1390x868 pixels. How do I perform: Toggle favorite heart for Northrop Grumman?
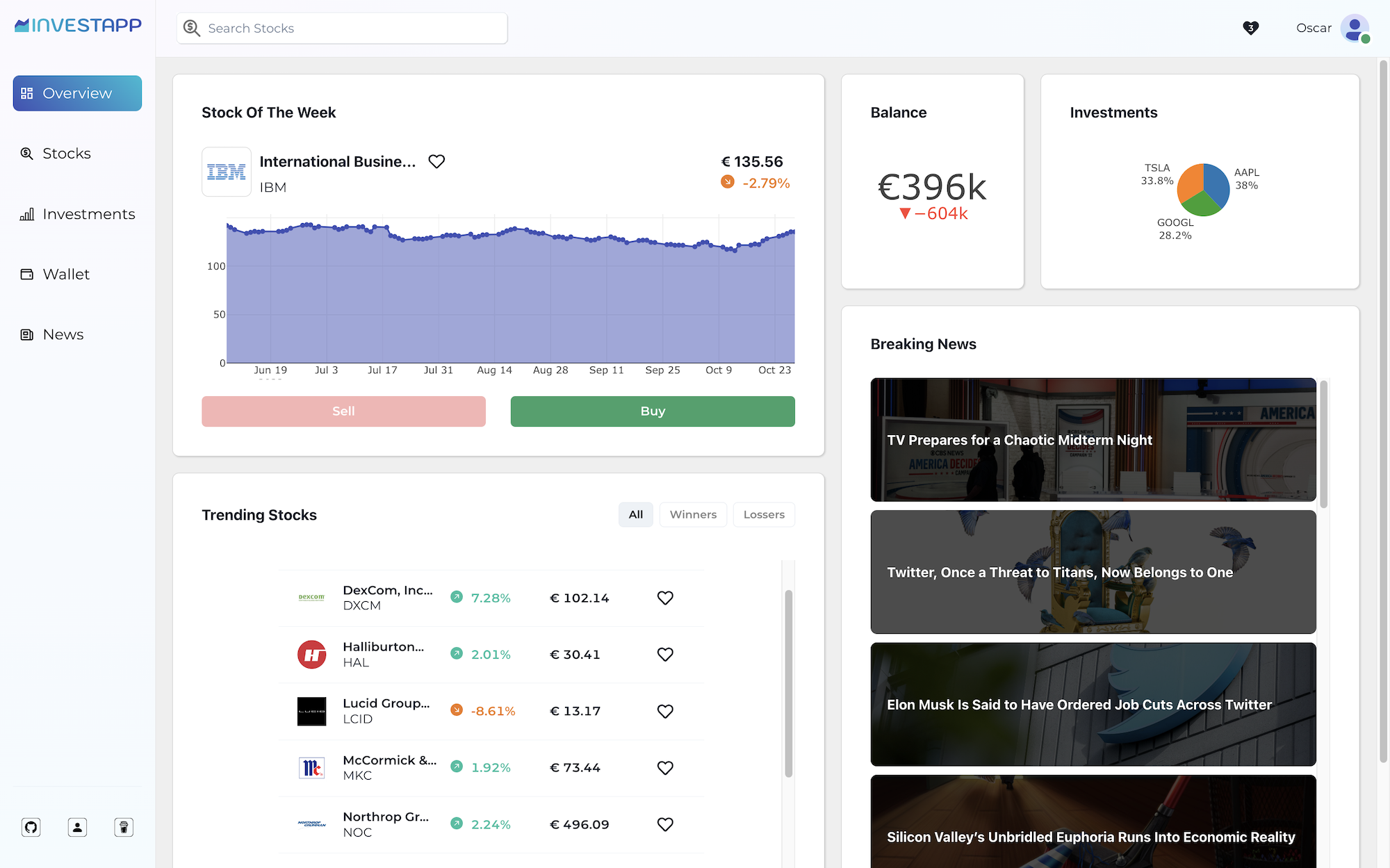(x=665, y=824)
